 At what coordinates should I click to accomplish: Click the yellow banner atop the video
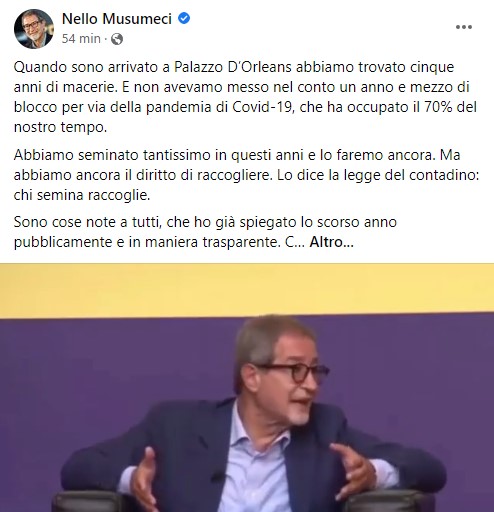click(247, 289)
